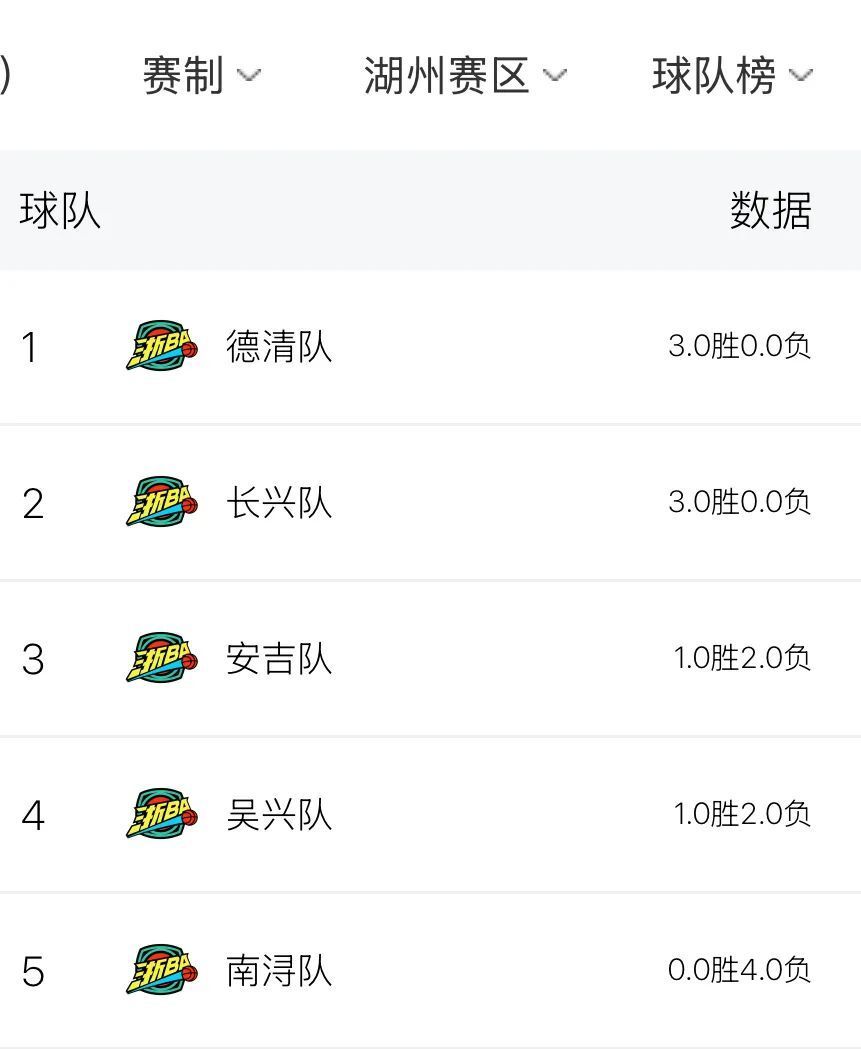Image resolution: width=861 pixels, height=1049 pixels.
Task: View 南浔队 record 0.0胜4.0负
Action: tap(739, 969)
